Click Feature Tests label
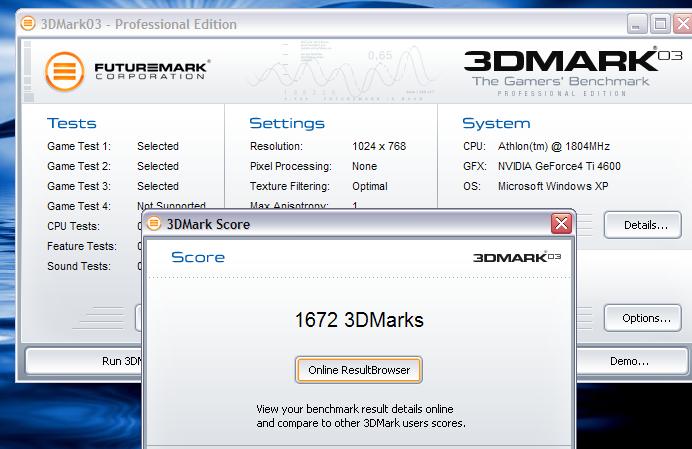The image size is (692, 449). (x=82, y=246)
